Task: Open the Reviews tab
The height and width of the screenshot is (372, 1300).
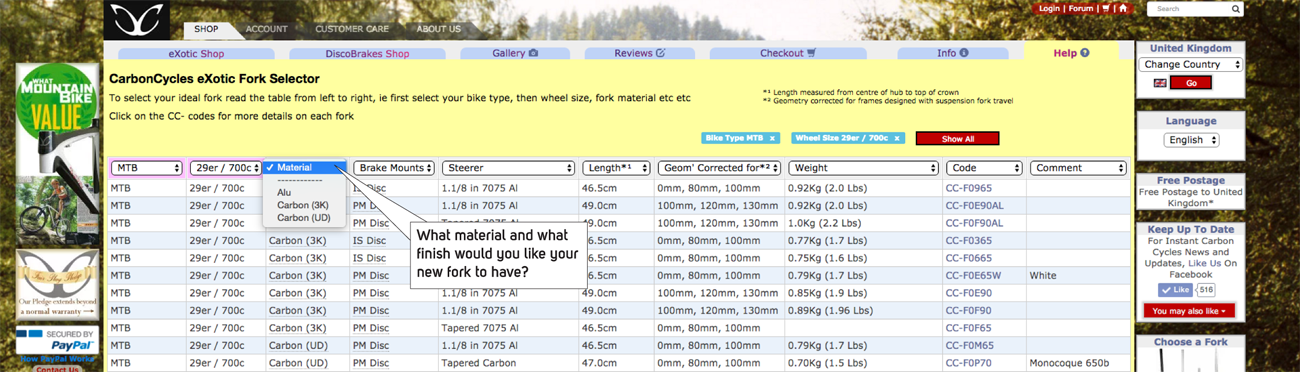Action: (x=639, y=53)
